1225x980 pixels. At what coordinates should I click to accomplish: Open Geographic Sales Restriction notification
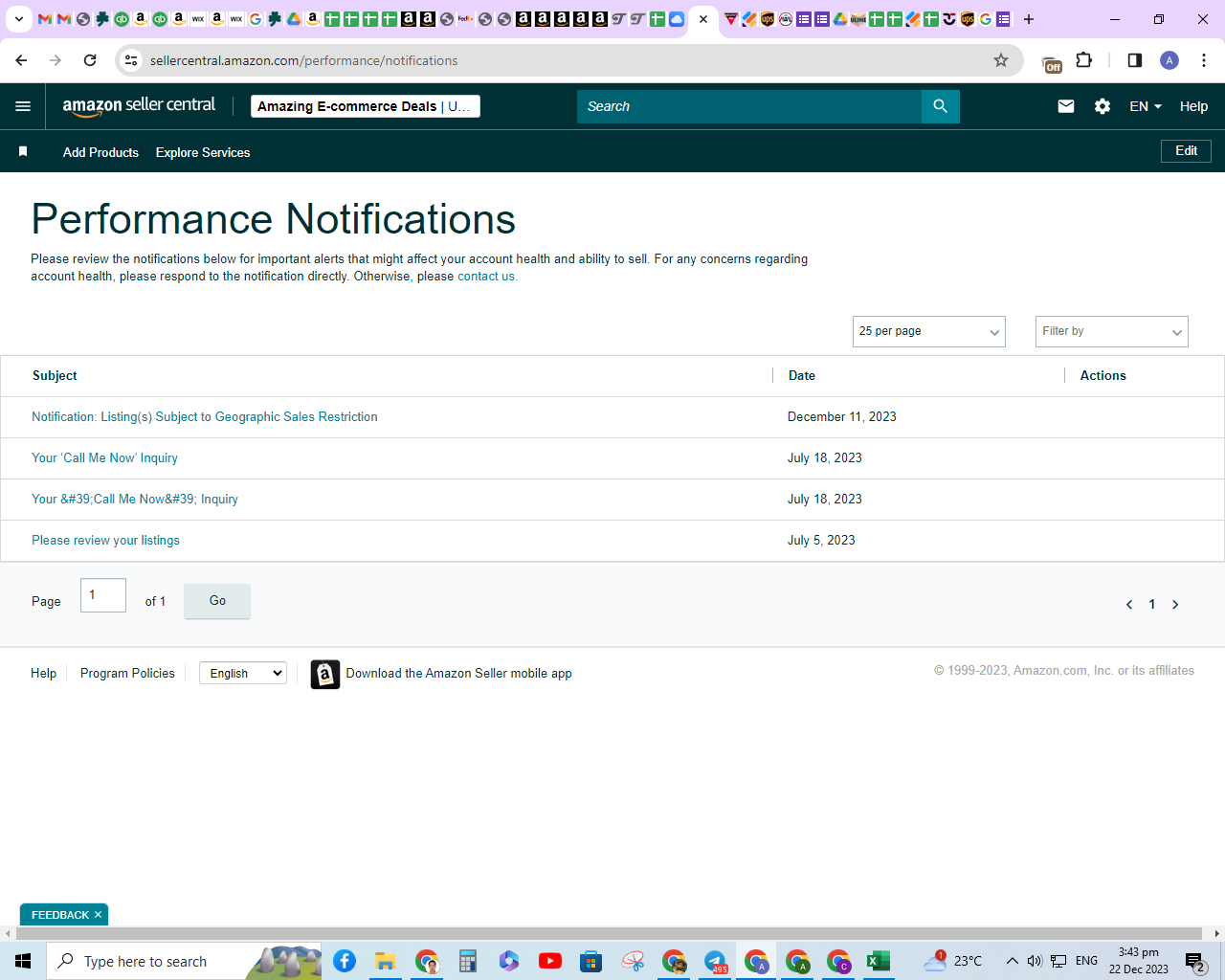(x=205, y=416)
